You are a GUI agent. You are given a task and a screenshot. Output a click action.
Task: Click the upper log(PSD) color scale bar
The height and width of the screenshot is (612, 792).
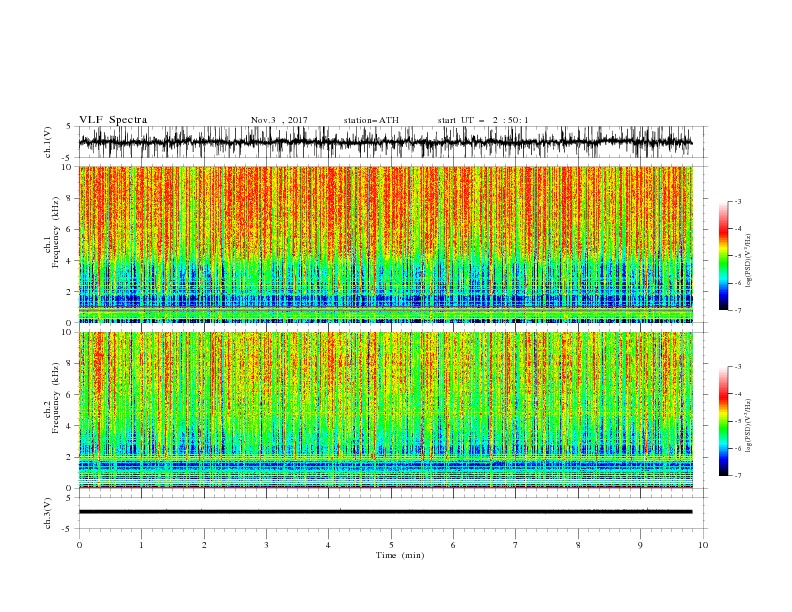point(724,256)
